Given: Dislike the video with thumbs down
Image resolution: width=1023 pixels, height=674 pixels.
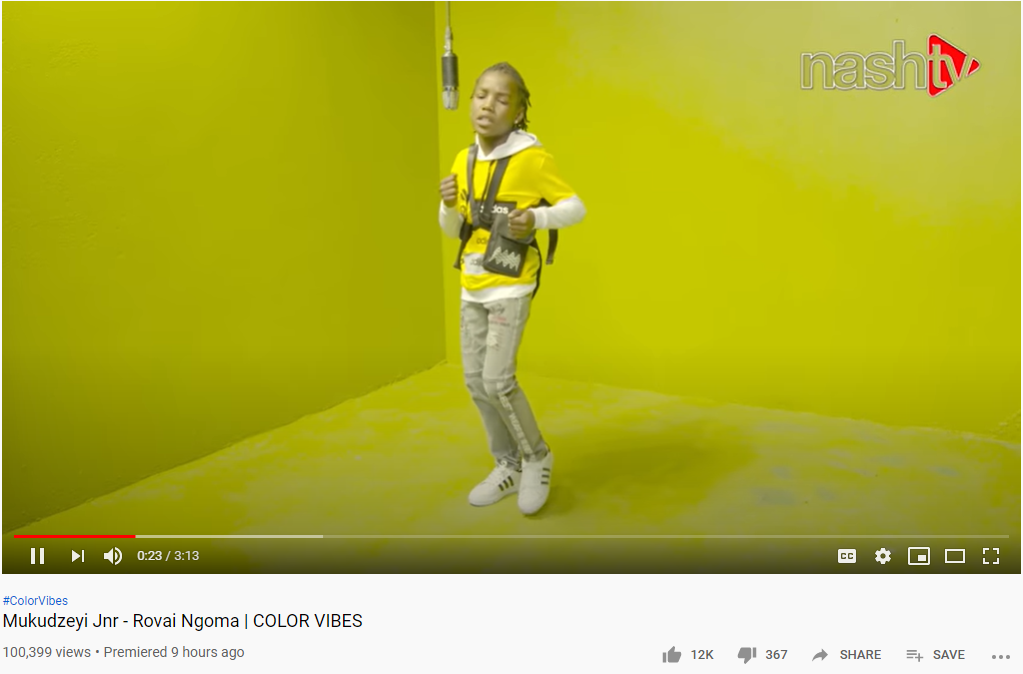Looking at the screenshot, I should (x=746, y=654).
